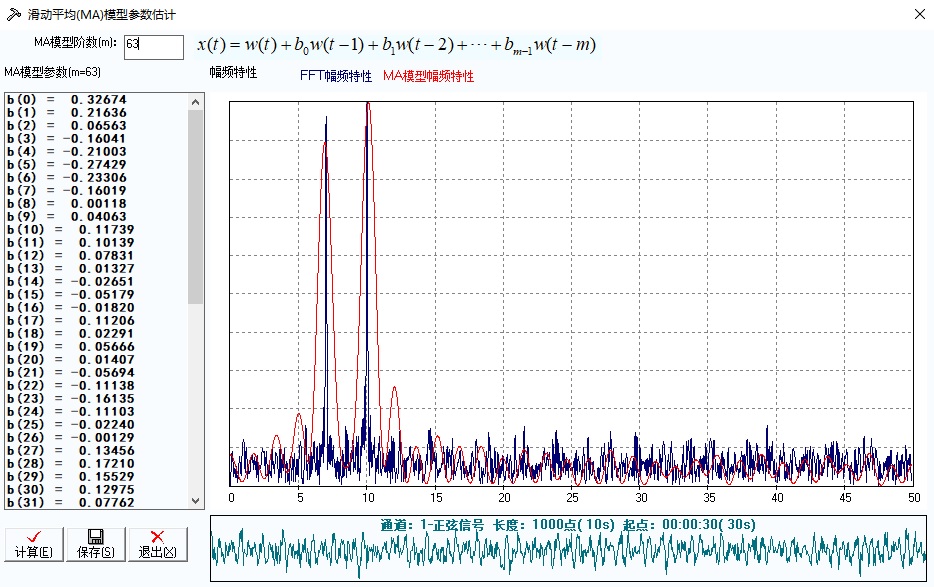Click the MA模型阶数(m) label

(75, 42)
